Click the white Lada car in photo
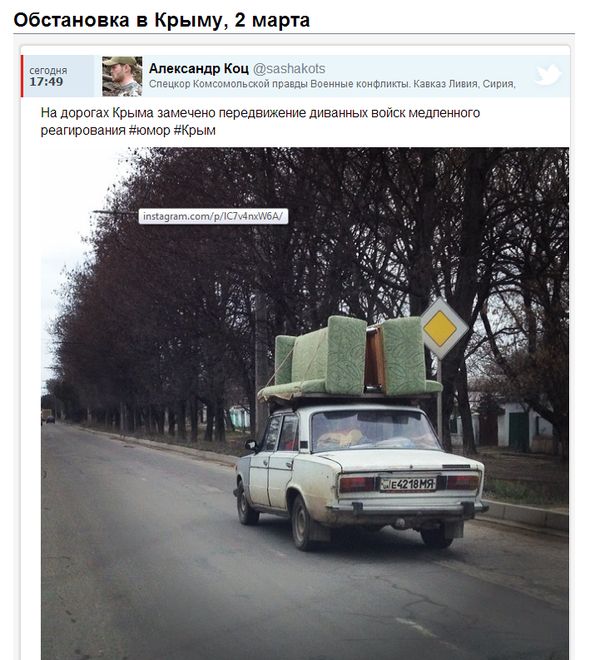 pos(361,474)
